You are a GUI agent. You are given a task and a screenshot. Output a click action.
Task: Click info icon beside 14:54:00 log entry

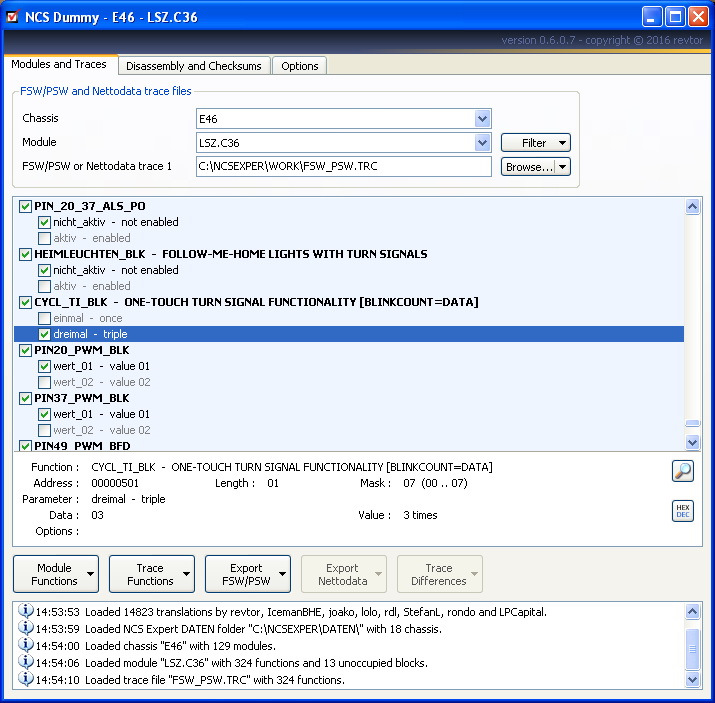pos(26,645)
